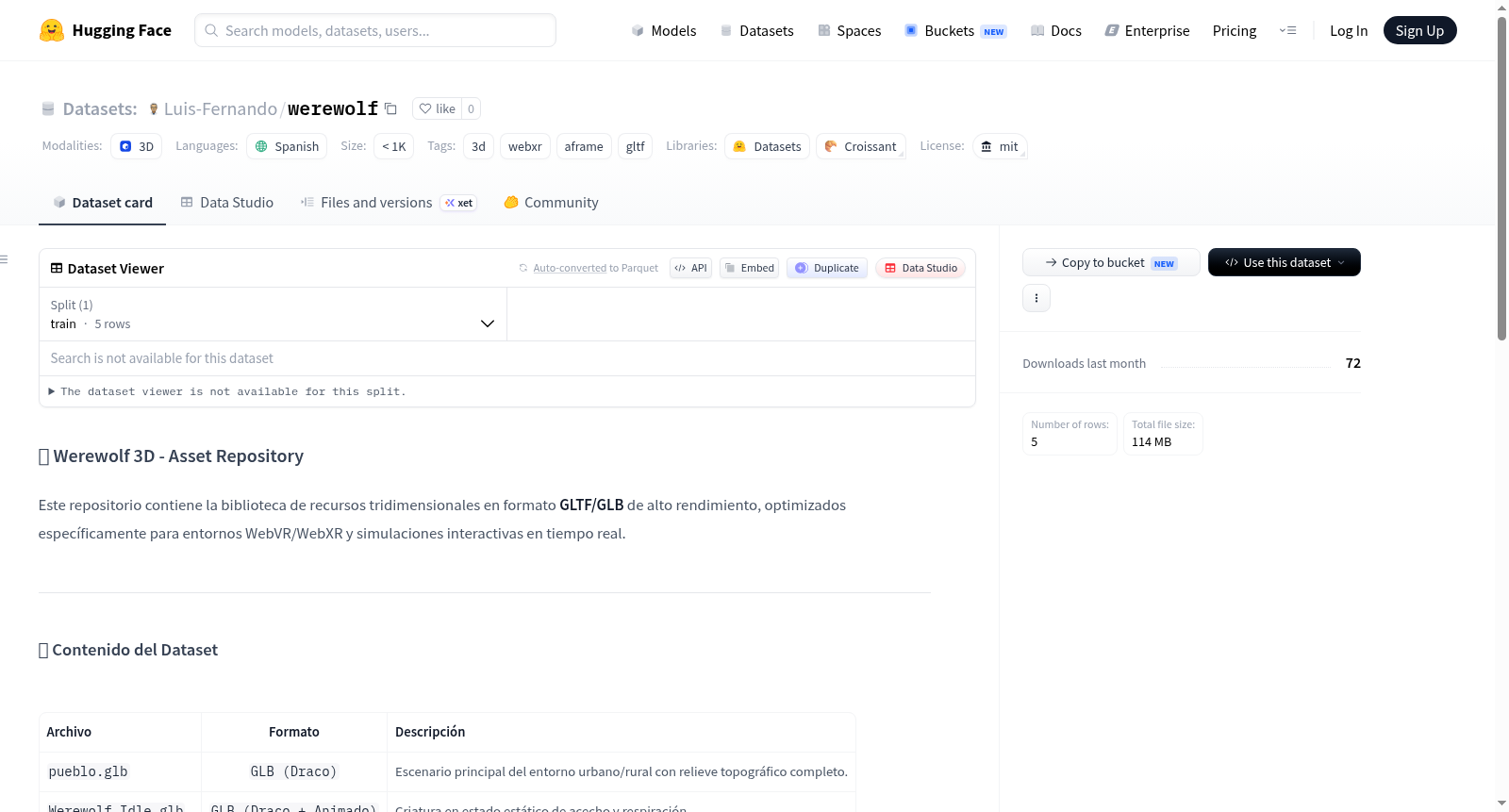Click the Downloads last month value 72
The width and height of the screenshot is (1509, 812).
pyautogui.click(x=1353, y=363)
